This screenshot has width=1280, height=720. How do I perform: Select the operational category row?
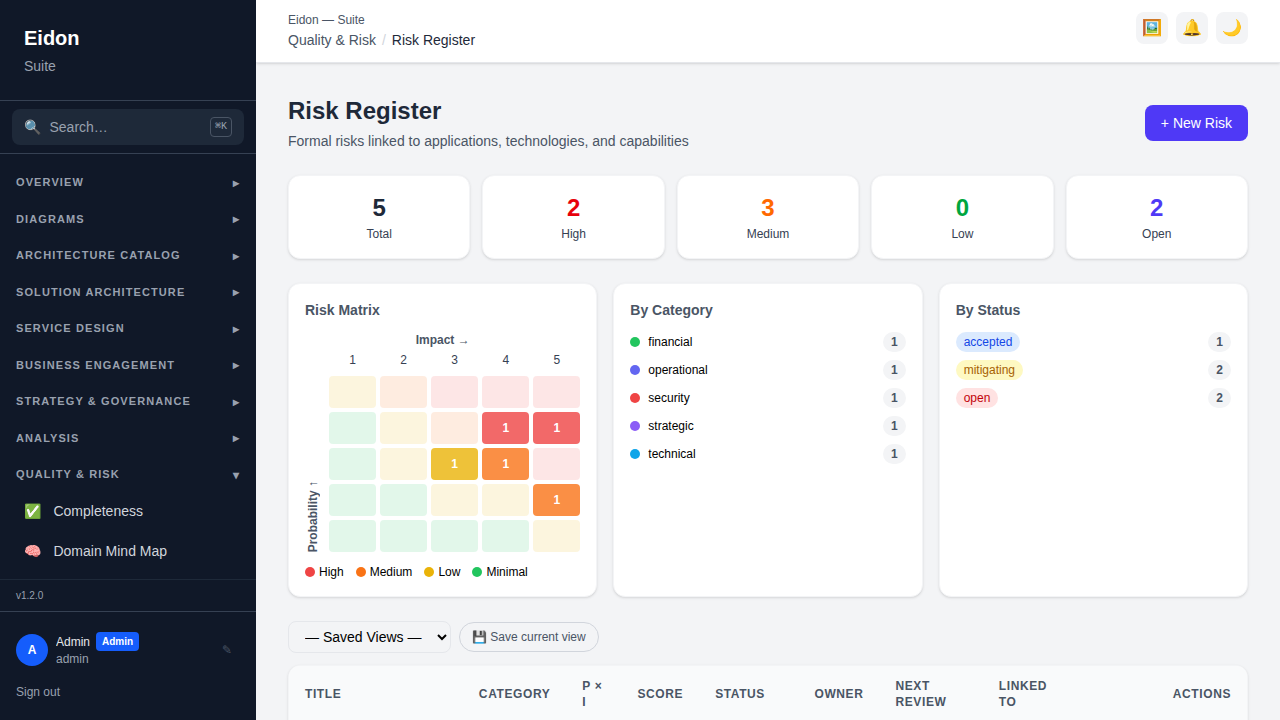click(x=768, y=370)
